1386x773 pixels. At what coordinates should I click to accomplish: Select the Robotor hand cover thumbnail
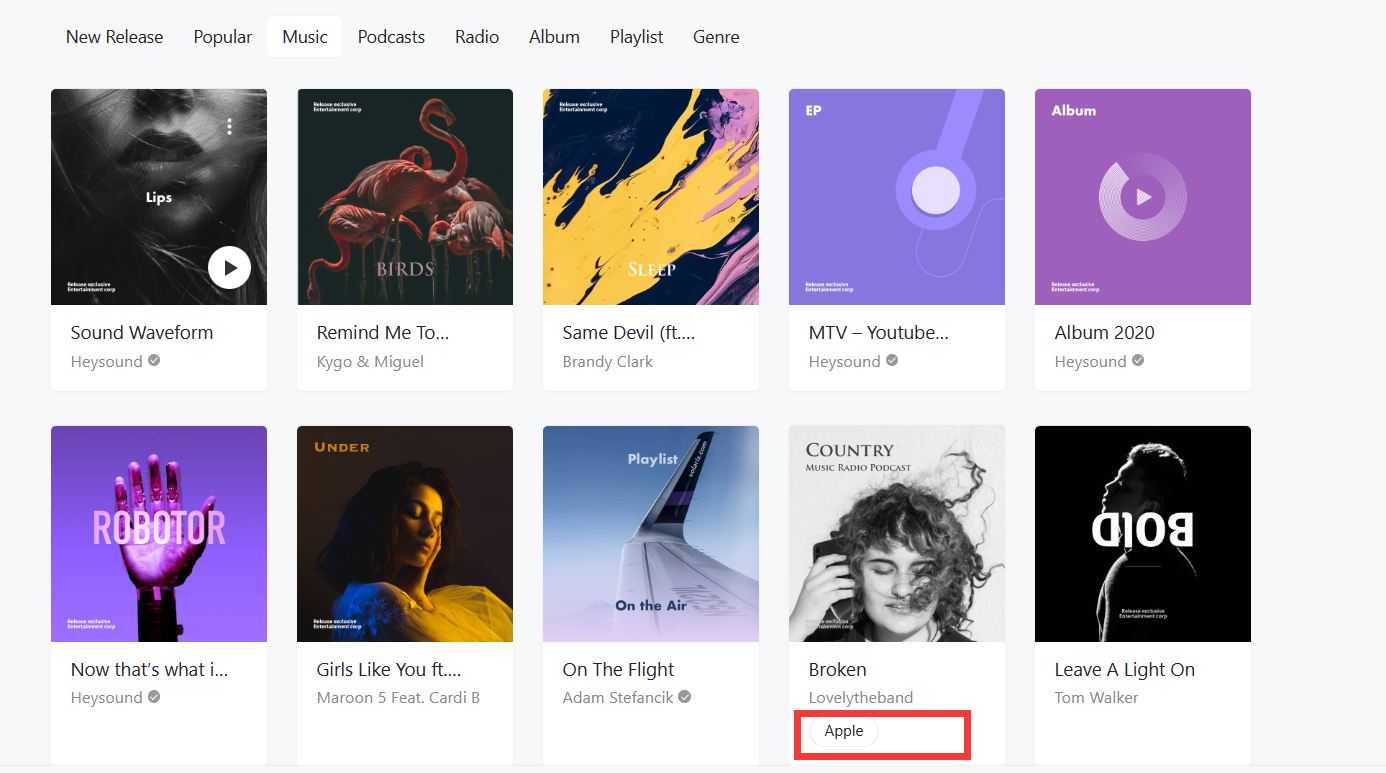coord(159,534)
